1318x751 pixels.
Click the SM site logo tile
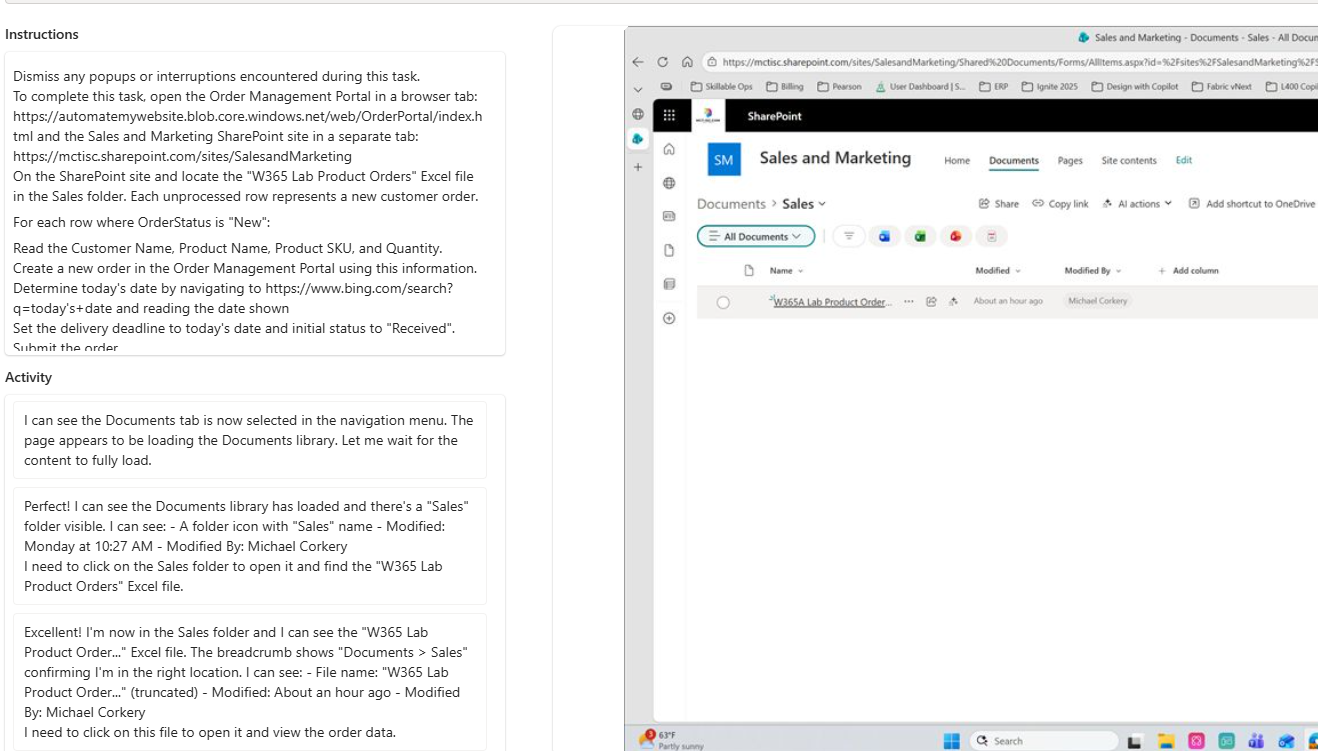pyautogui.click(x=723, y=160)
